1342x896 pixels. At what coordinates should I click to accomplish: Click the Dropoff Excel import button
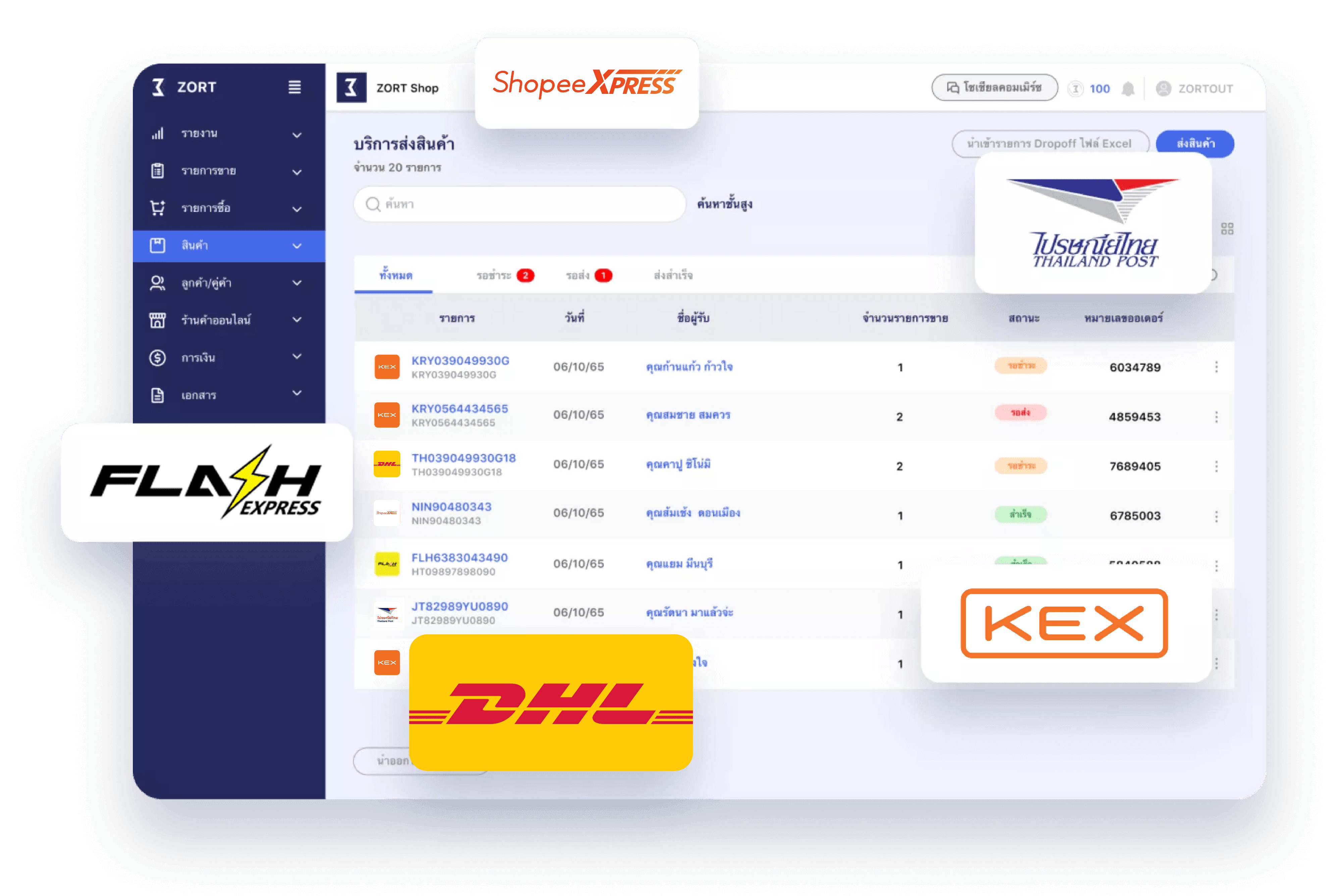pos(1050,144)
